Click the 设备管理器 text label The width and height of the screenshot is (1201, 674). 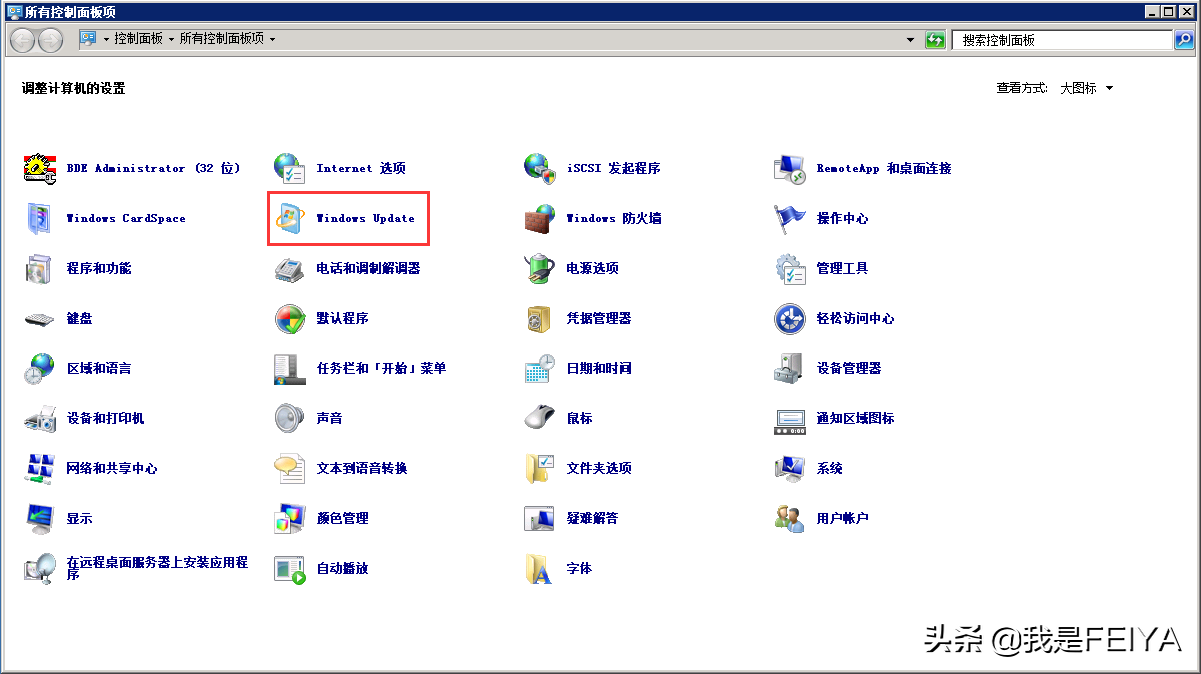pyautogui.click(x=849, y=368)
